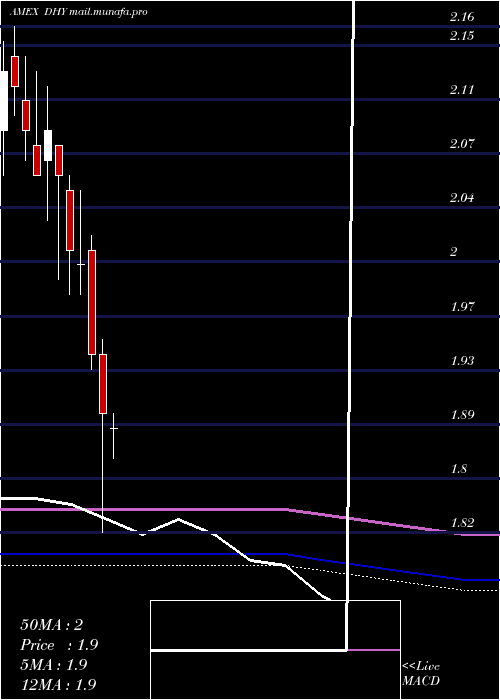The image size is (500, 700).
Task: Click the AMEX DHY mail.munafa.pro title
Action: coord(79,12)
